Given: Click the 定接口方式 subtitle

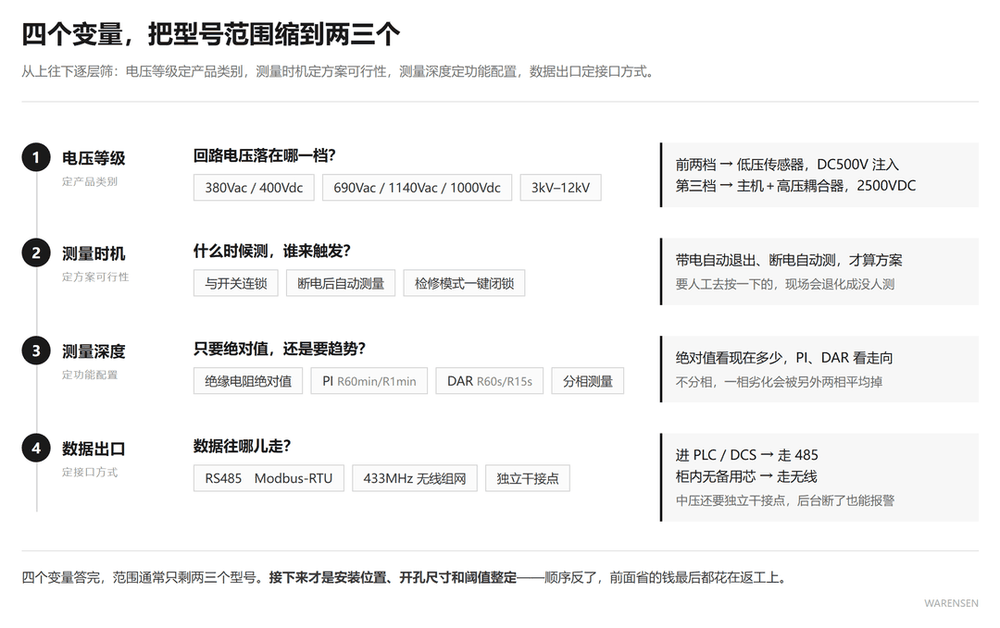Looking at the screenshot, I should [x=90, y=472].
